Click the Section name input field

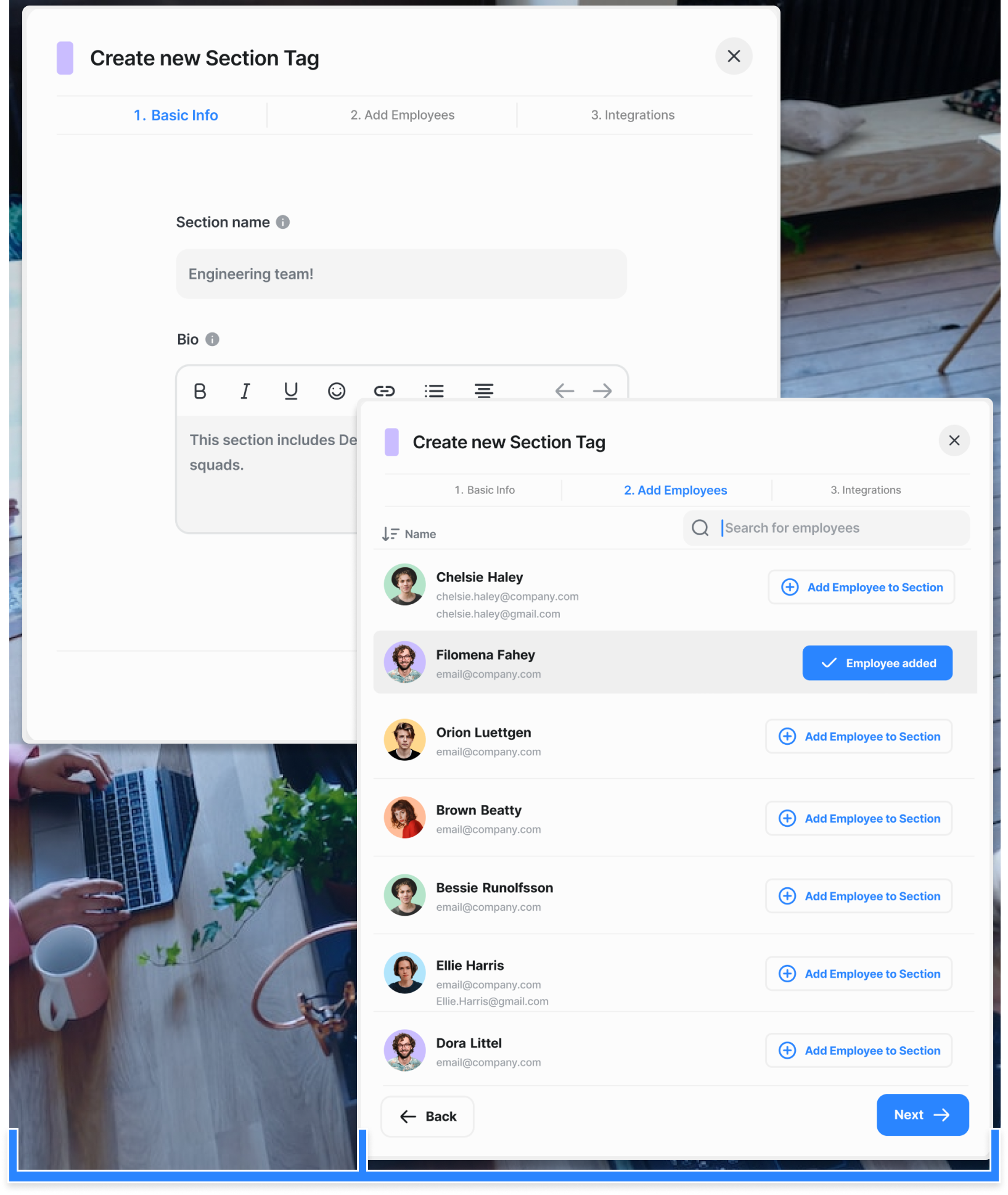401,274
